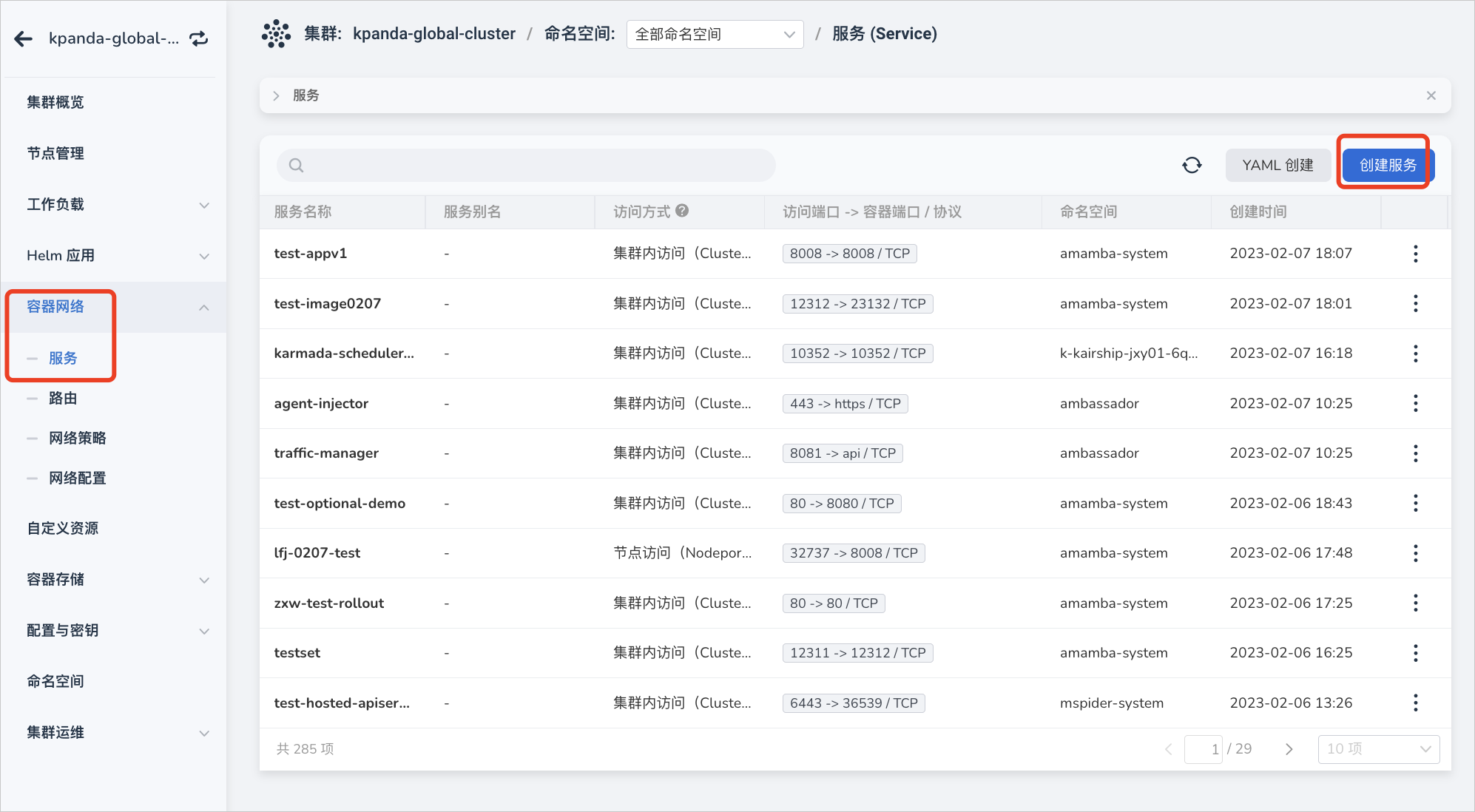Click the 创建时间 column header
This screenshot has width=1475, height=812.
pyautogui.click(x=1258, y=212)
